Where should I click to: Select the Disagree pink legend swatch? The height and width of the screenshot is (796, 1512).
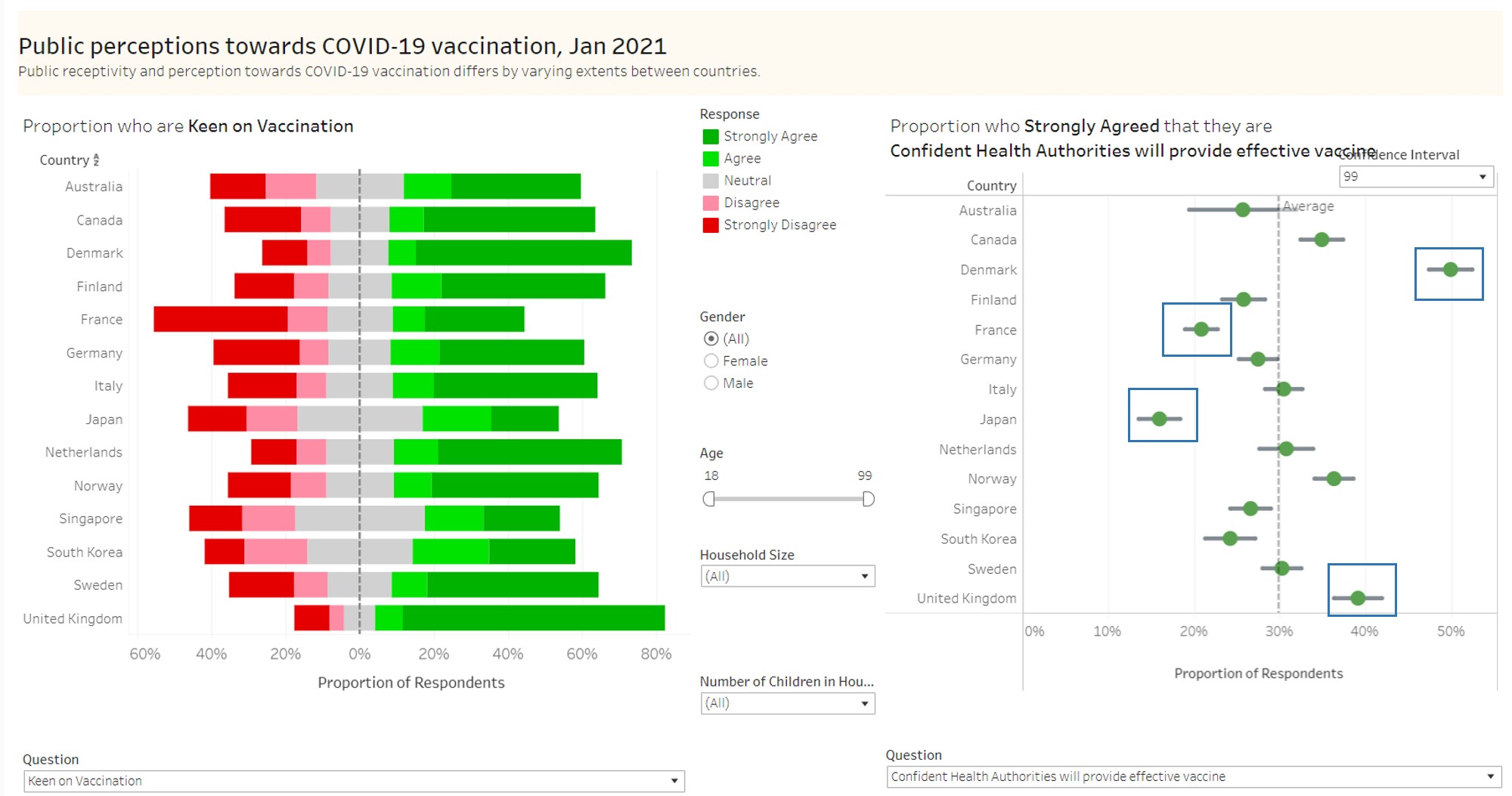pos(711,202)
